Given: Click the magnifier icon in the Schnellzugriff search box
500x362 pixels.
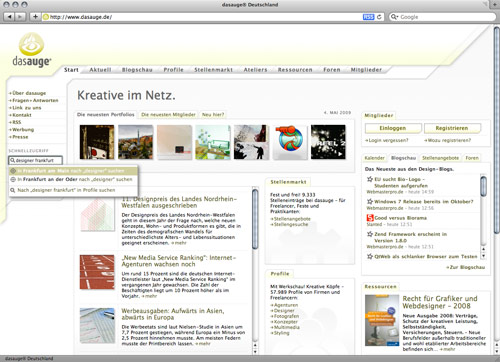Looking at the screenshot, I should pos(13,160).
